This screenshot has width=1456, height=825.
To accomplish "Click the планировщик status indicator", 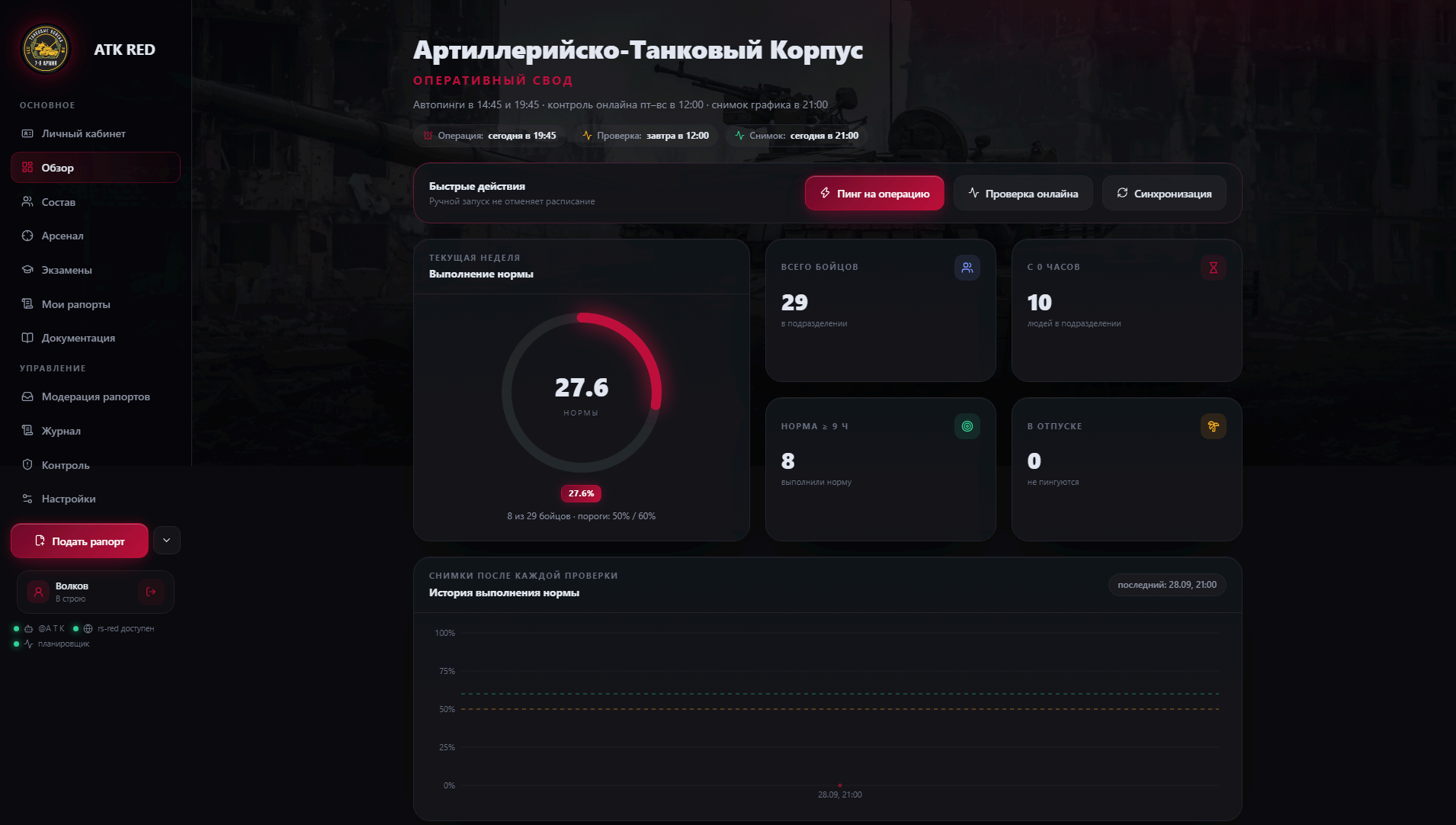I will coord(52,644).
